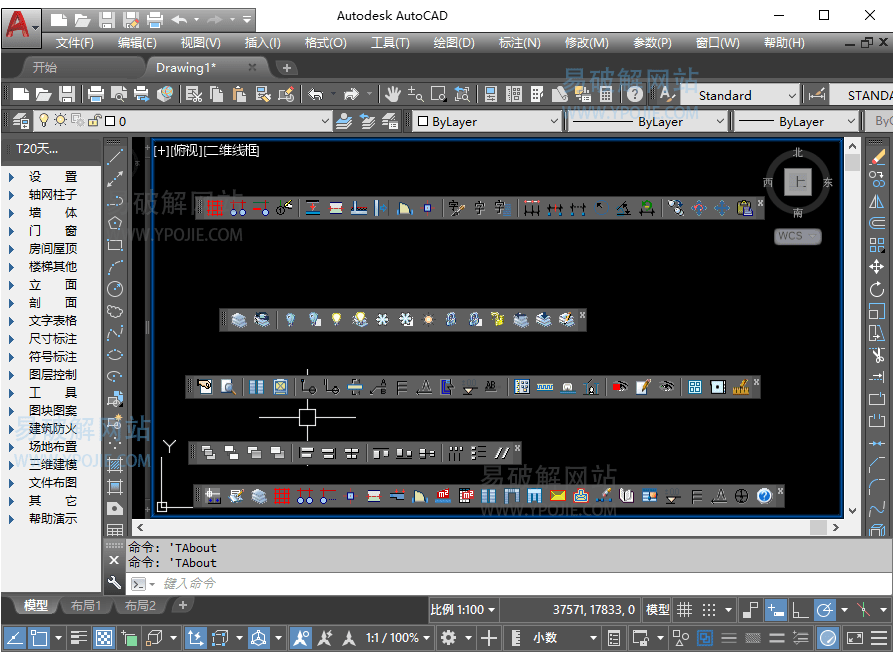Open the 绘图(D) menu
894x653 pixels.
453,43
